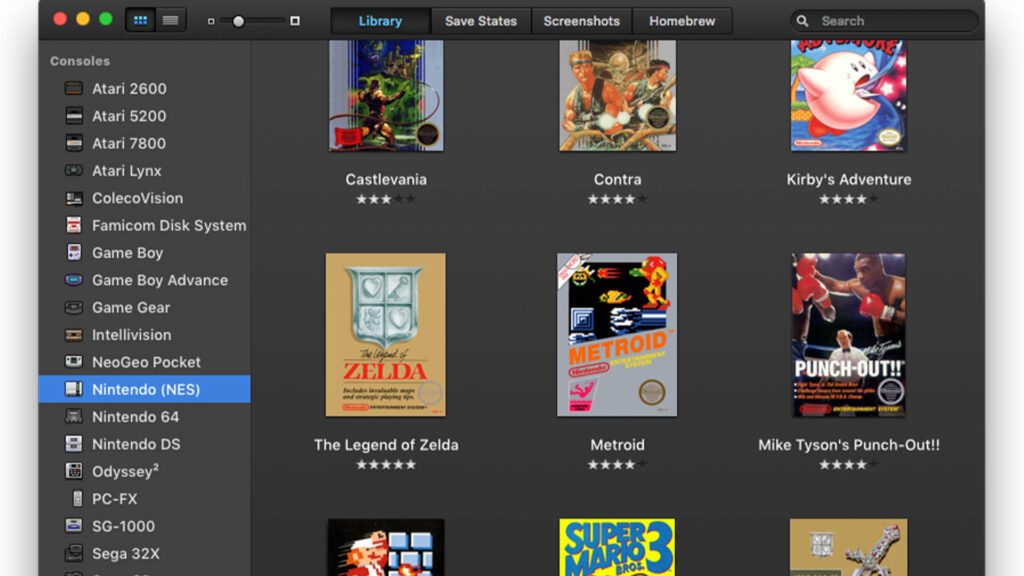1024x576 pixels.
Task: Click the PC-FX console icon
Action: (x=77, y=498)
